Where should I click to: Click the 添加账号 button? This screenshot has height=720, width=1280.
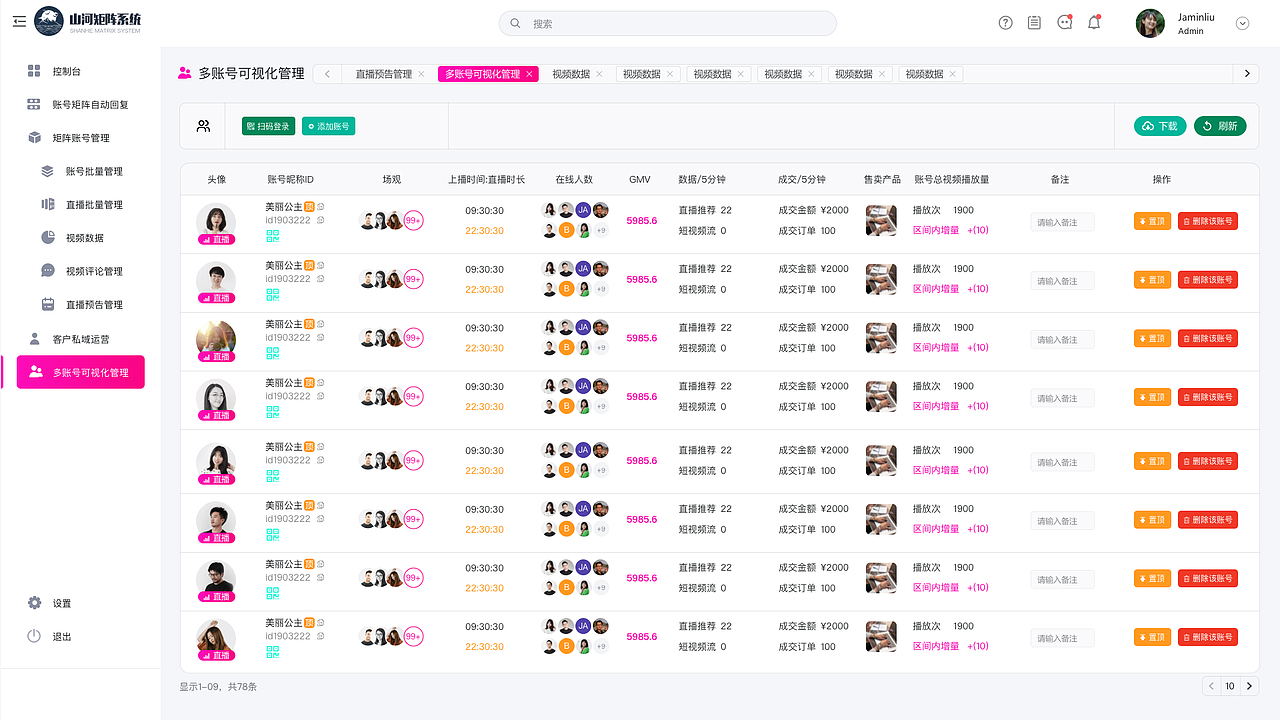328,126
